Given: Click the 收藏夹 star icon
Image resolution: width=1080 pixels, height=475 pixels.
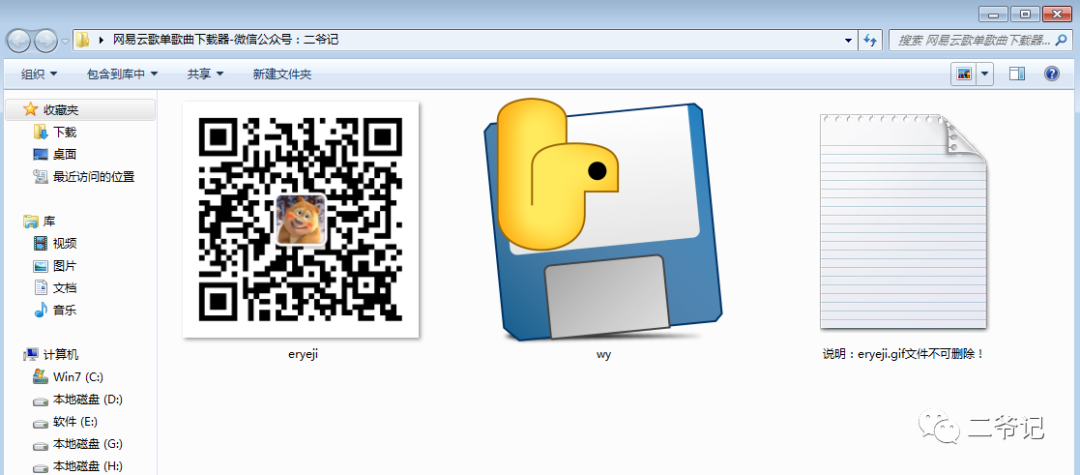Looking at the screenshot, I should (30, 109).
